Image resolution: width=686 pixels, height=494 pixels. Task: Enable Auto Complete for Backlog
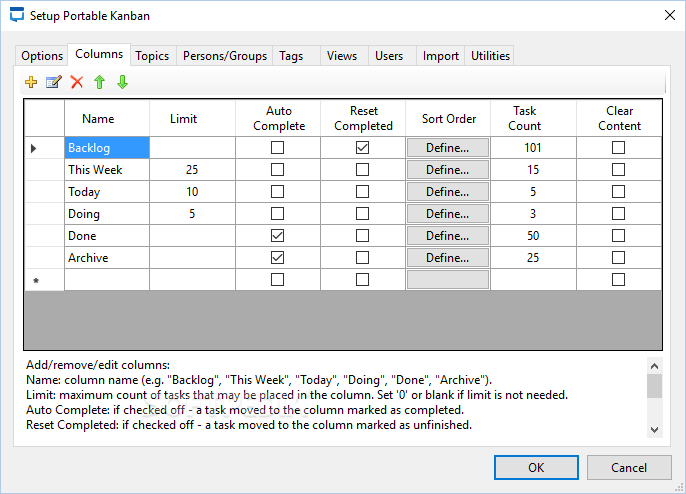pos(277,147)
